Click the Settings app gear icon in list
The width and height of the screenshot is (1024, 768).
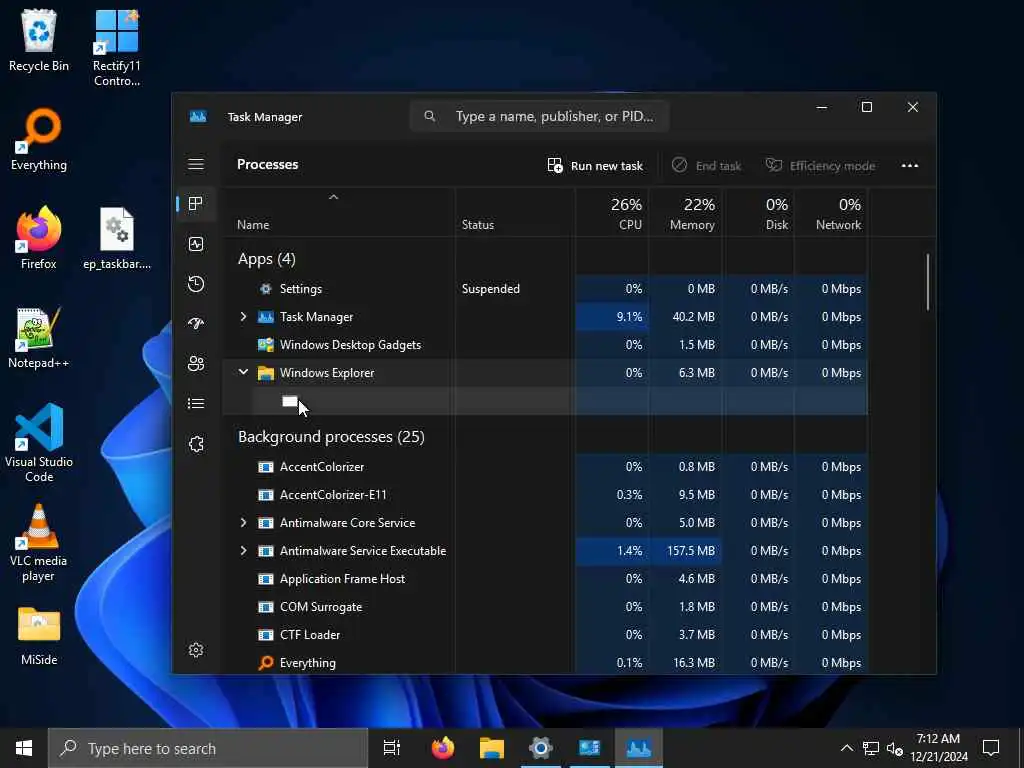click(x=266, y=289)
